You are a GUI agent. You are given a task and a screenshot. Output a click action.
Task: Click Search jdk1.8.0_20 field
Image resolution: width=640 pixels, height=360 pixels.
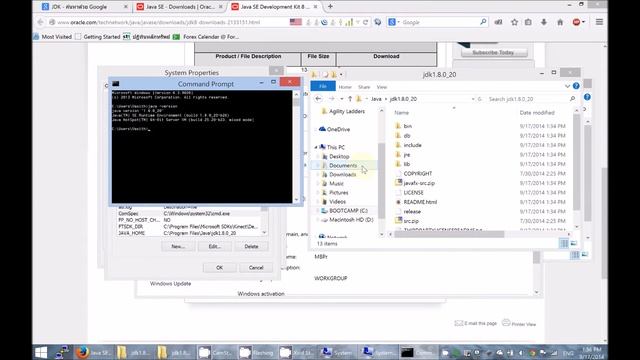527,99
